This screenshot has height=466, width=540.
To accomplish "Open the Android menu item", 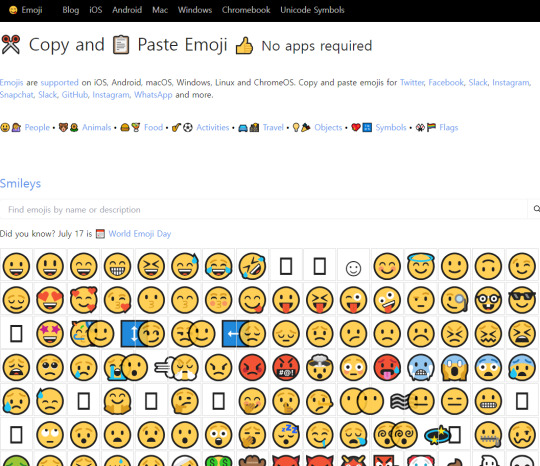I will coord(127,10).
